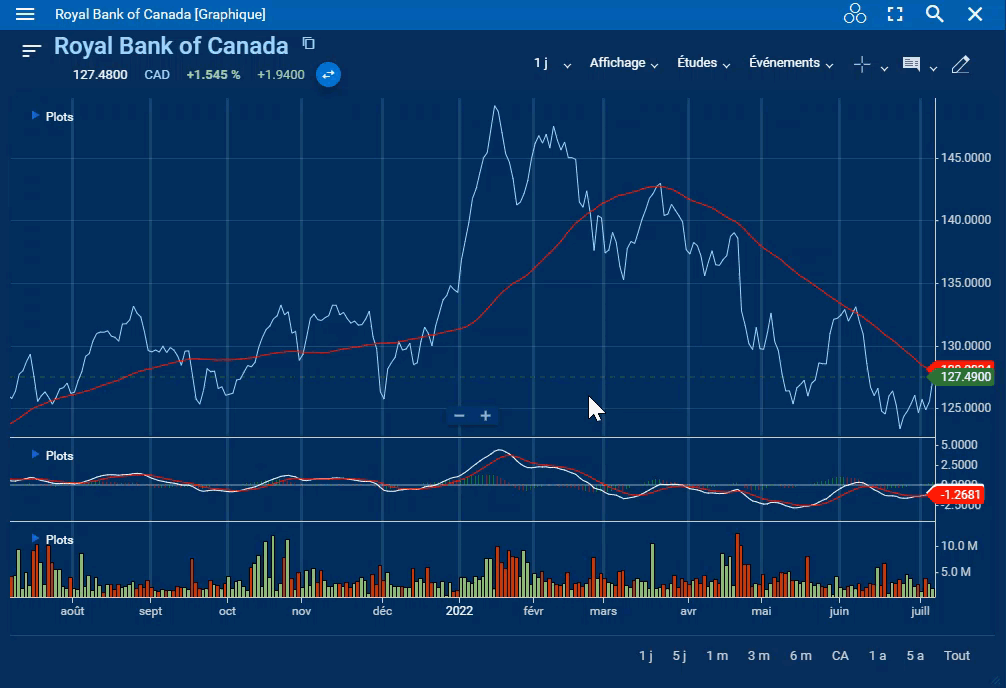Select the 6 m time range
Screen dimensions: 1006x688
pyautogui.click(x=800, y=655)
